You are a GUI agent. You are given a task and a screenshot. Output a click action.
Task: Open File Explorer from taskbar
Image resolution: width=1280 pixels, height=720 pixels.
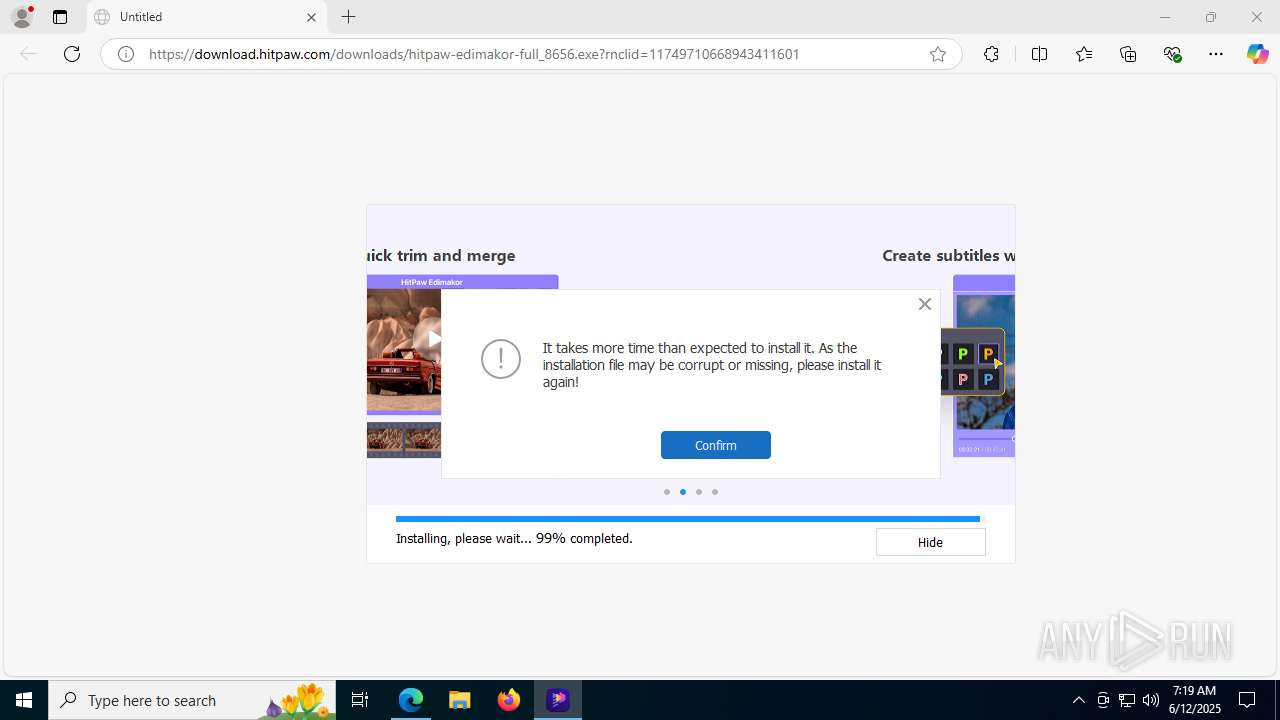click(459, 700)
